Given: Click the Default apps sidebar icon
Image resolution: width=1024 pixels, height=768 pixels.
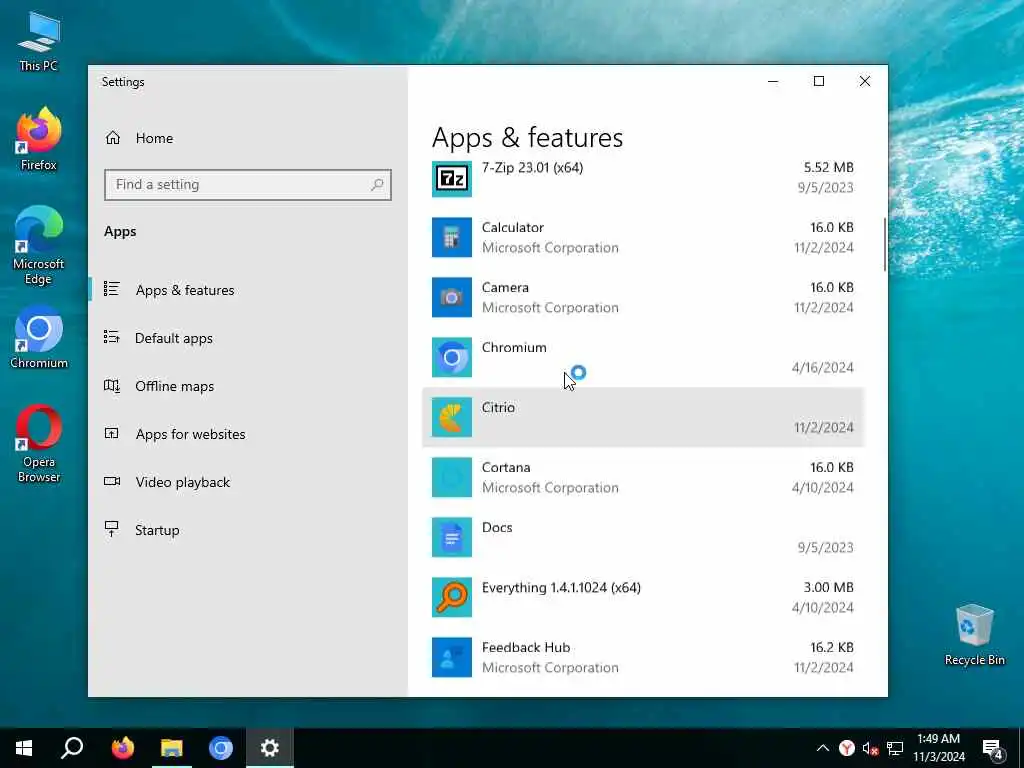Looking at the screenshot, I should (112, 337).
